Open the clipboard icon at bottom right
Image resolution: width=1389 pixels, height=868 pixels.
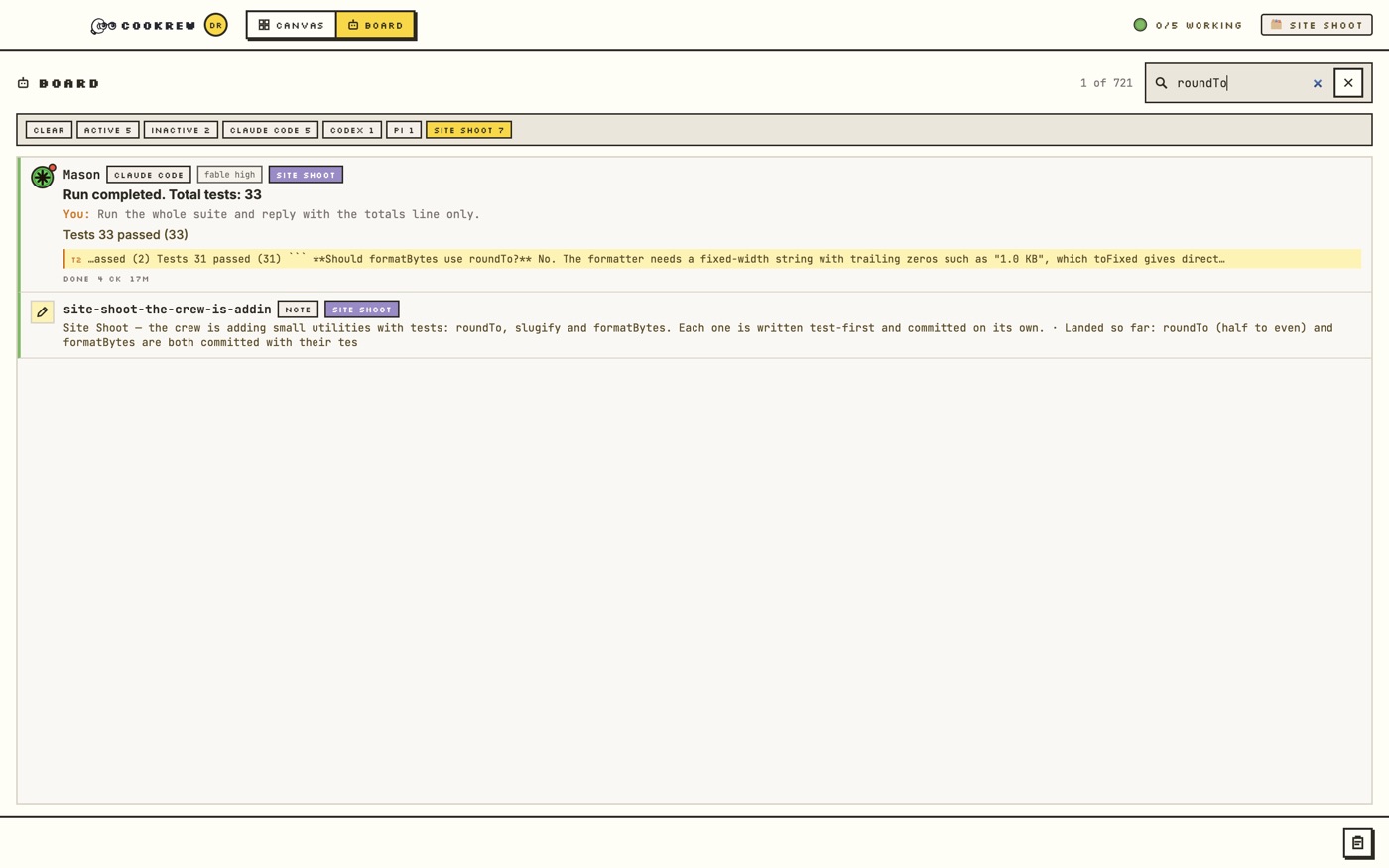tap(1358, 842)
